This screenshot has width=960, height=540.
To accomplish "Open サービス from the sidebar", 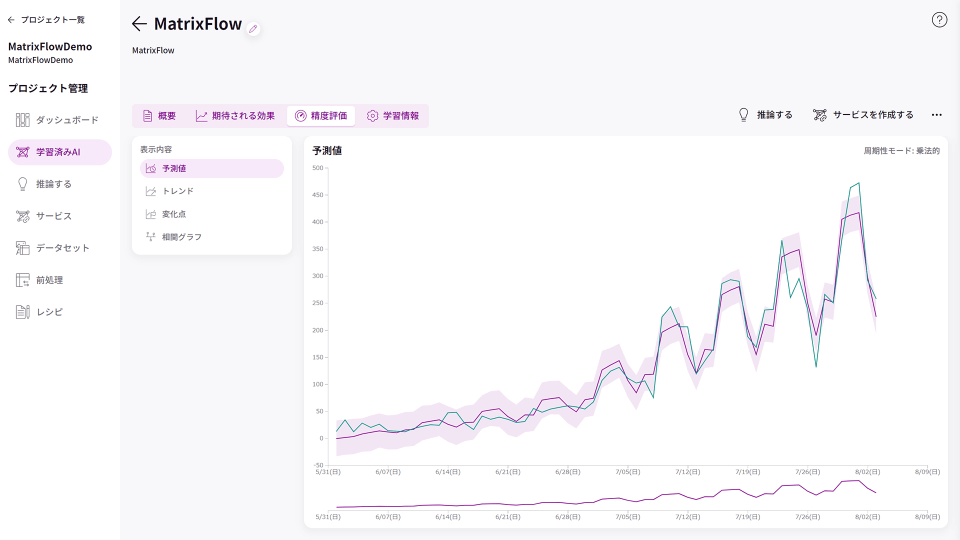I will pyautogui.click(x=60, y=216).
